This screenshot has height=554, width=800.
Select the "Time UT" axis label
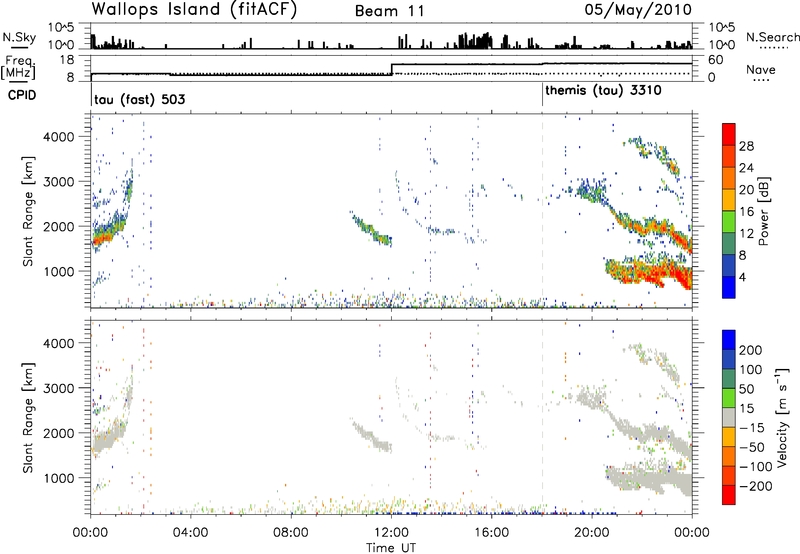coord(391,548)
